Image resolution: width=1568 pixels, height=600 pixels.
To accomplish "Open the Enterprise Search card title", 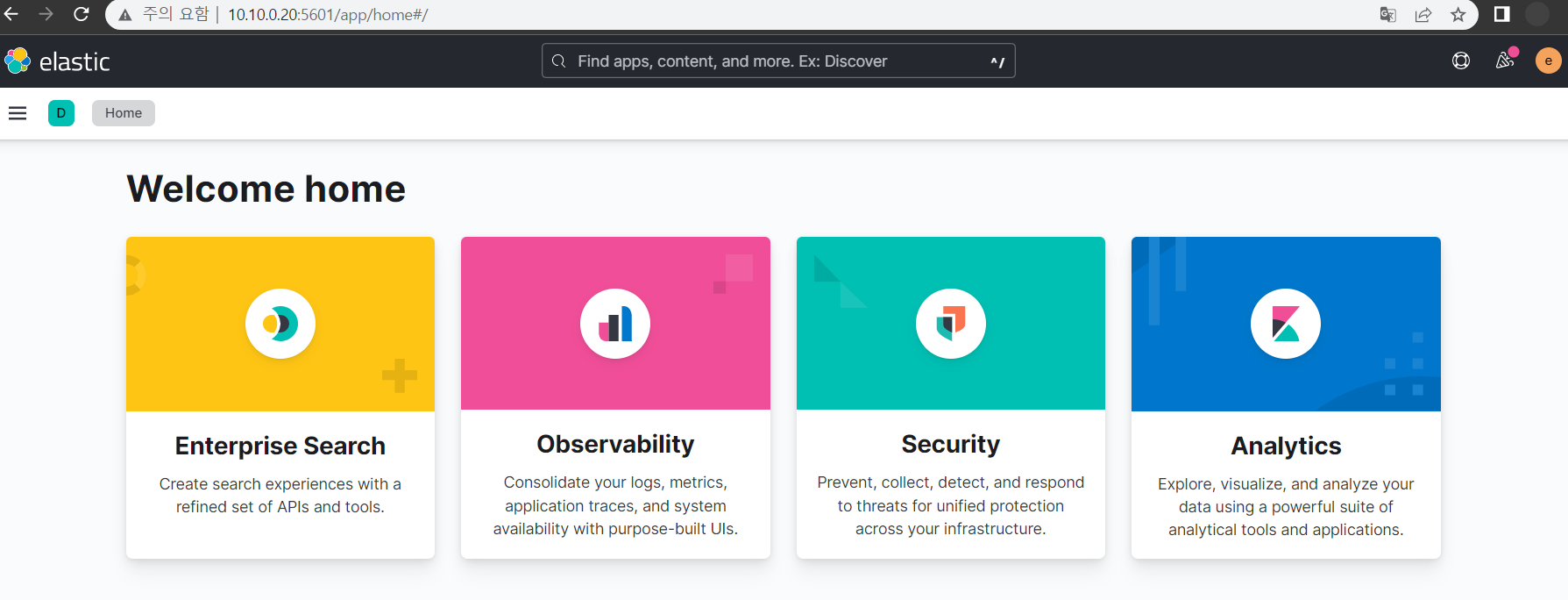I will 280,446.
